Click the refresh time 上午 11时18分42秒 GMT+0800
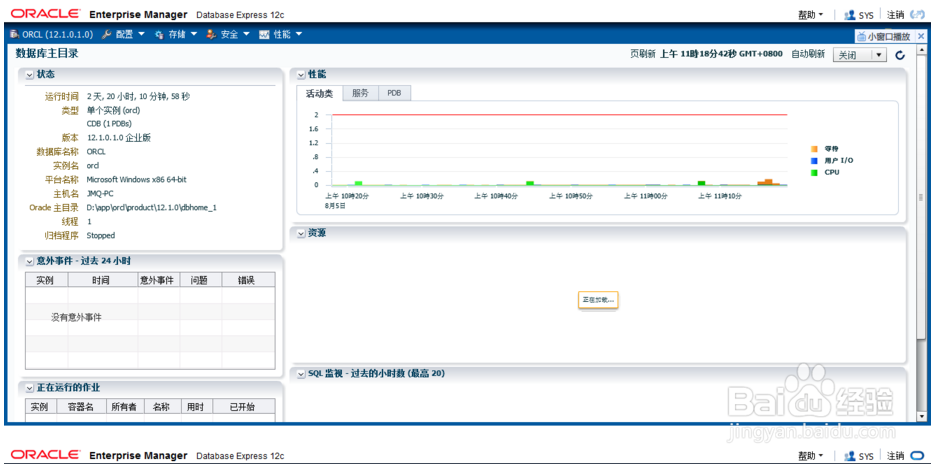948x464 pixels. (721, 54)
